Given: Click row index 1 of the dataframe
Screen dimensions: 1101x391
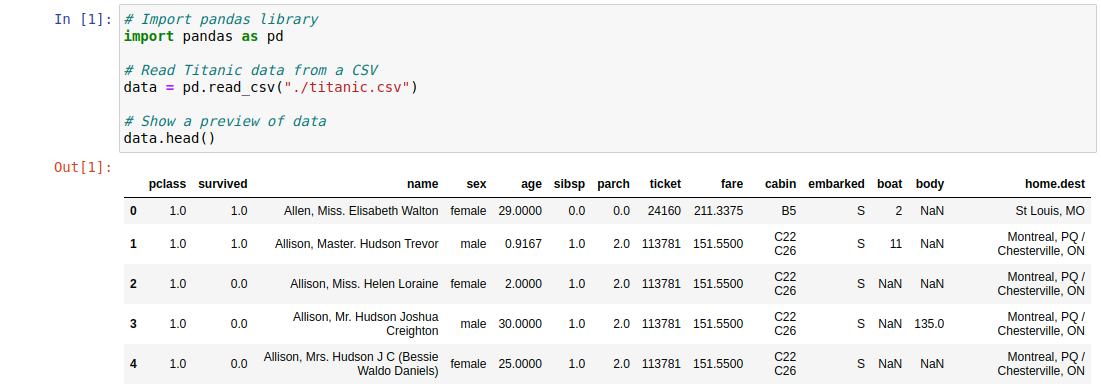Looking at the screenshot, I should (x=133, y=244).
